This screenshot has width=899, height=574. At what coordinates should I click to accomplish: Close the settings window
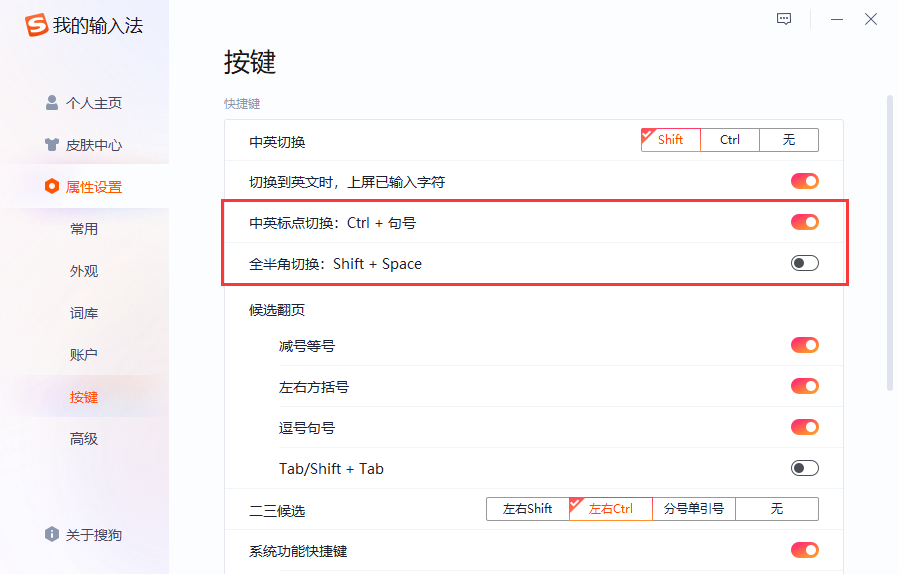pyautogui.click(x=871, y=19)
